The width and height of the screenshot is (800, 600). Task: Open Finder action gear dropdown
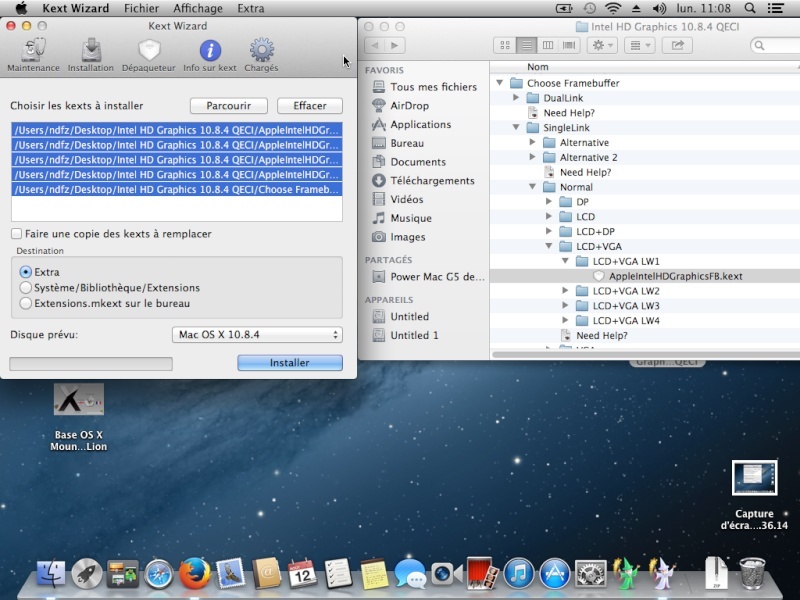pos(603,45)
